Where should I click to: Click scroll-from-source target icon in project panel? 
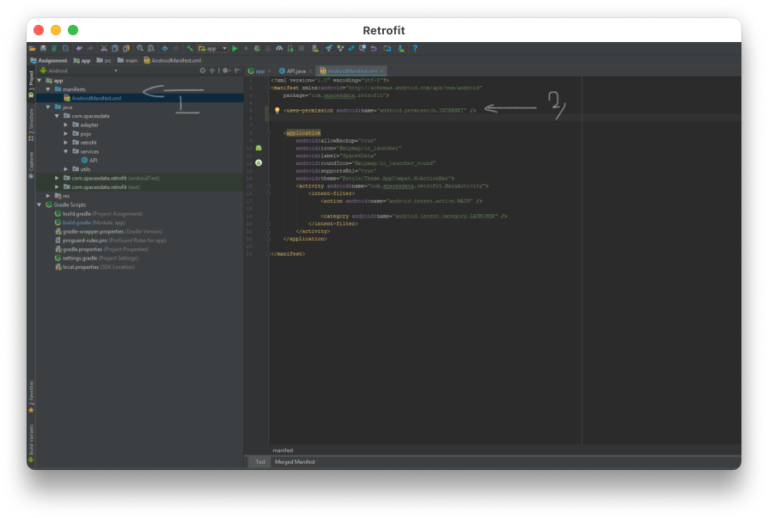(x=202, y=71)
